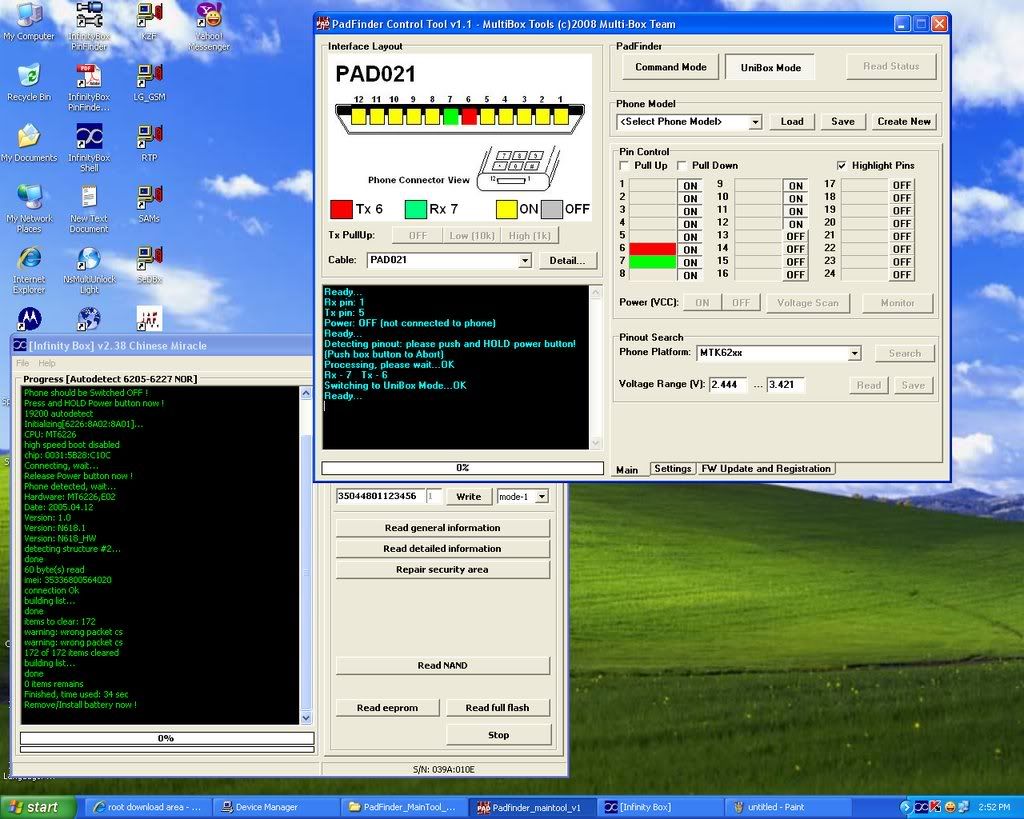Click the voltage range minimum field 2.444

[728, 385]
